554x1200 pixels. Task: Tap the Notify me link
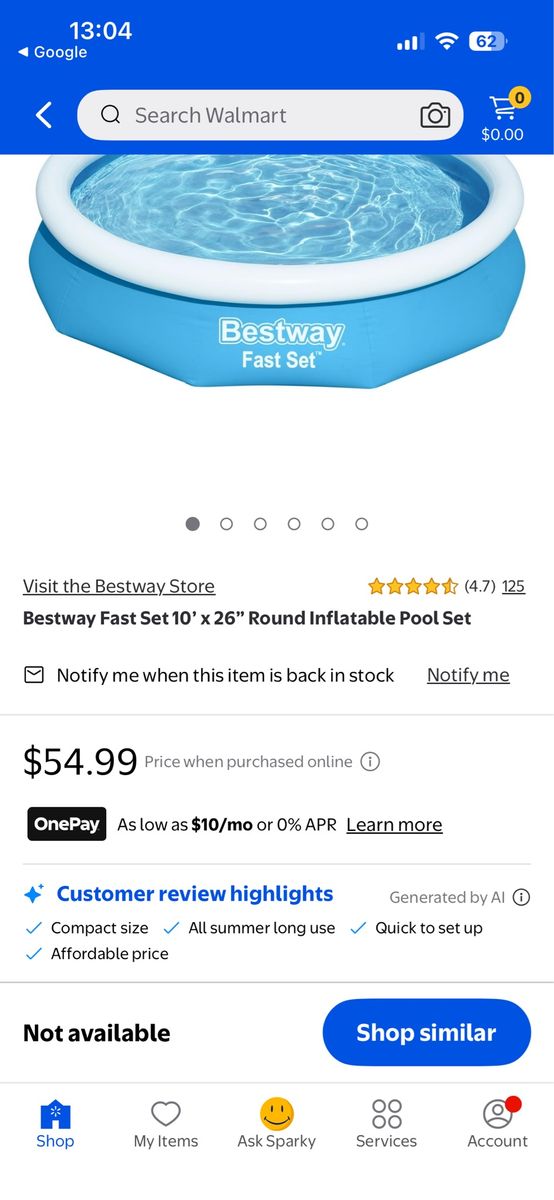pyautogui.click(x=468, y=675)
